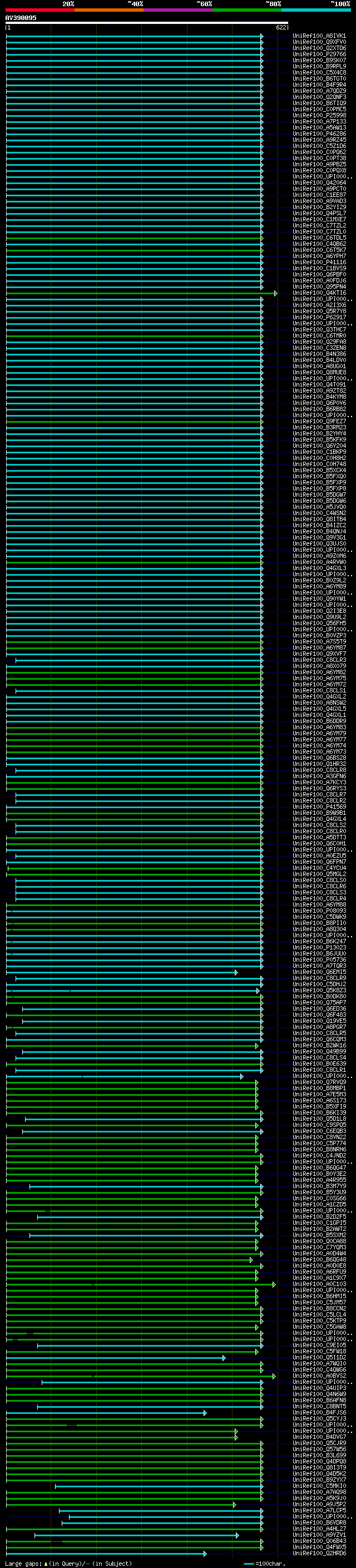Select the UniRef100_Q4GXL2 label

[x=319, y=696]
